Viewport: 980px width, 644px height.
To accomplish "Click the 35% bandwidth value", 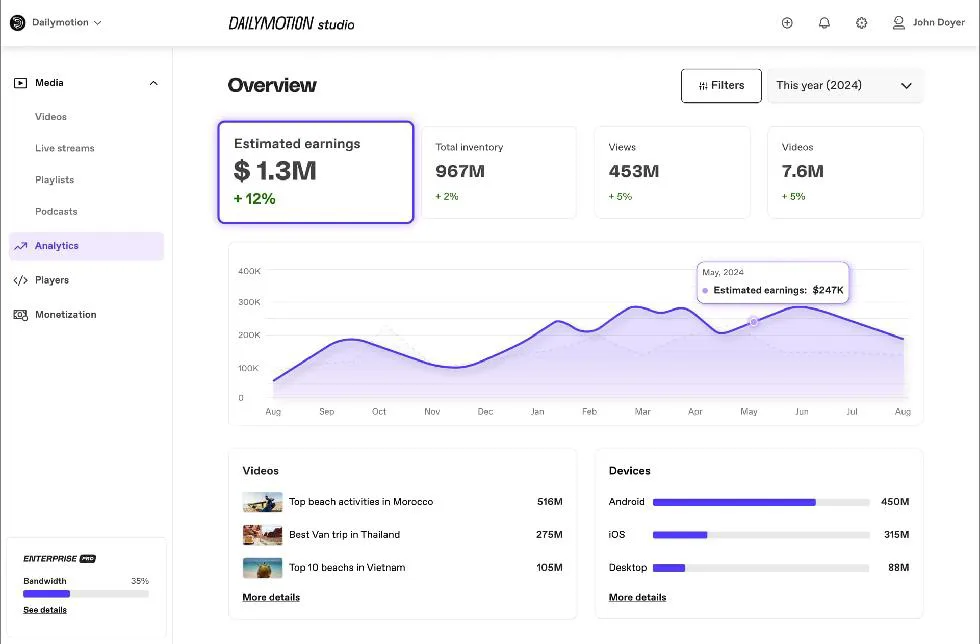I will point(140,581).
